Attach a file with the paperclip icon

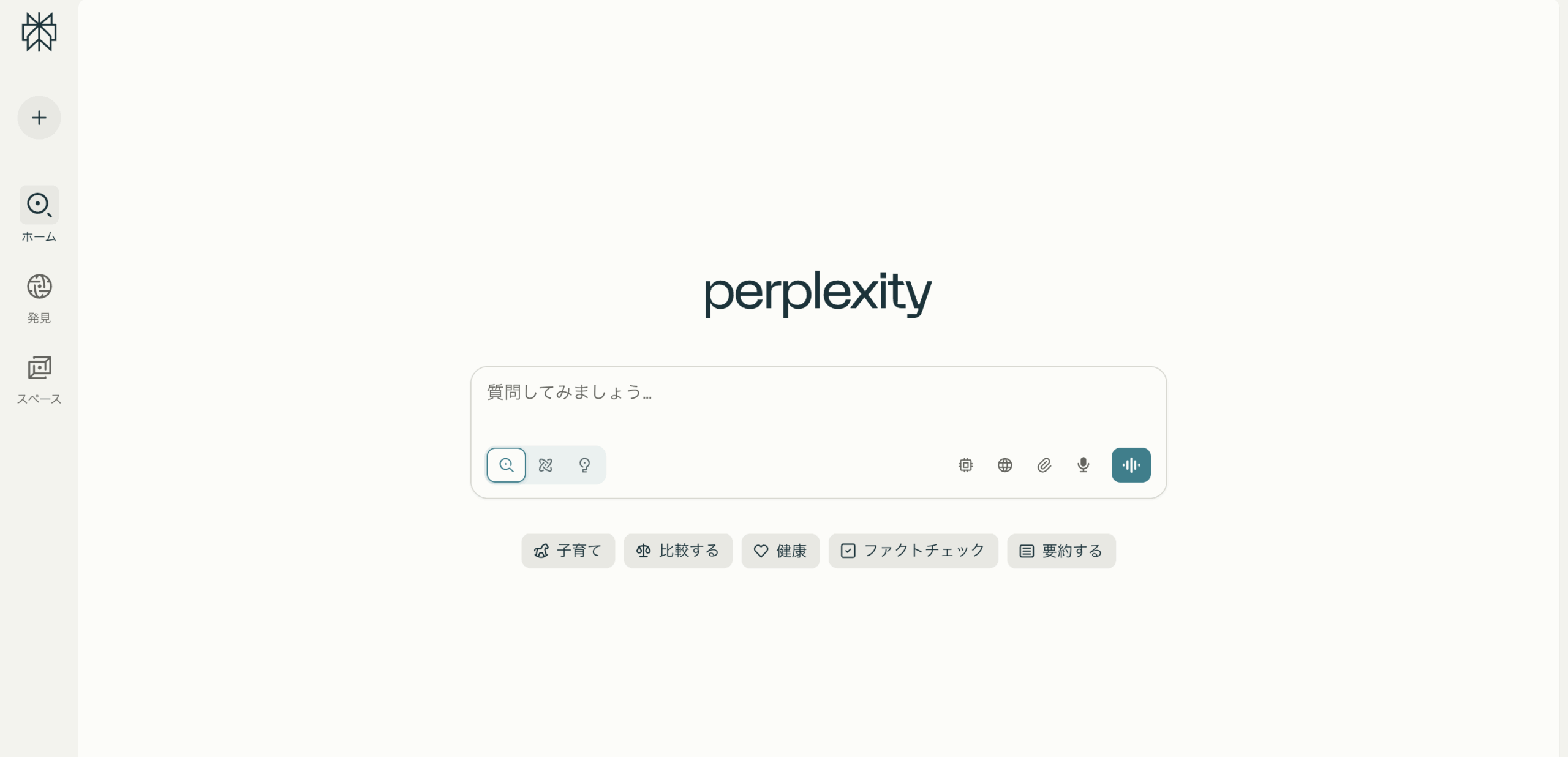1044,465
